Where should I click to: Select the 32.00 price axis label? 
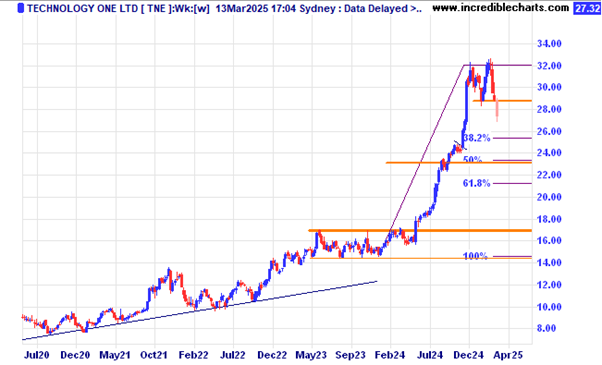549,66
